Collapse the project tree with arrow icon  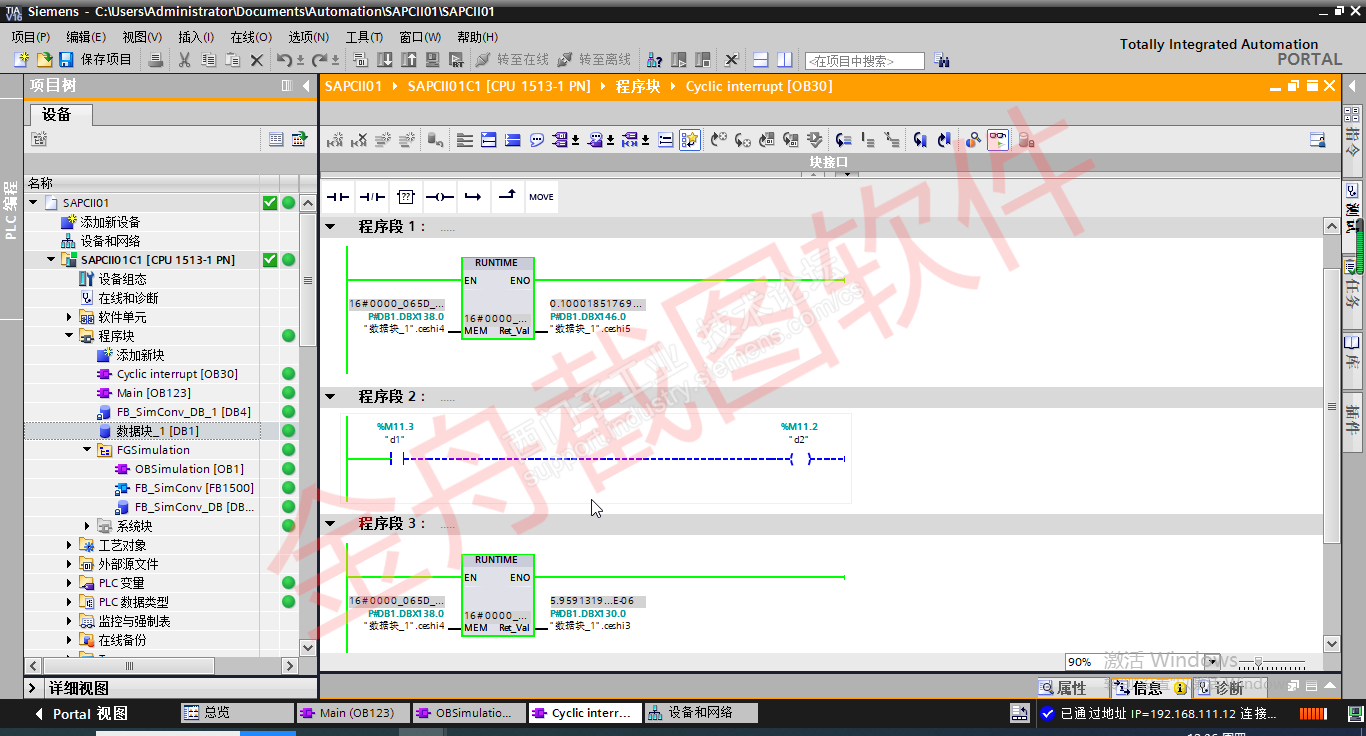[306, 86]
